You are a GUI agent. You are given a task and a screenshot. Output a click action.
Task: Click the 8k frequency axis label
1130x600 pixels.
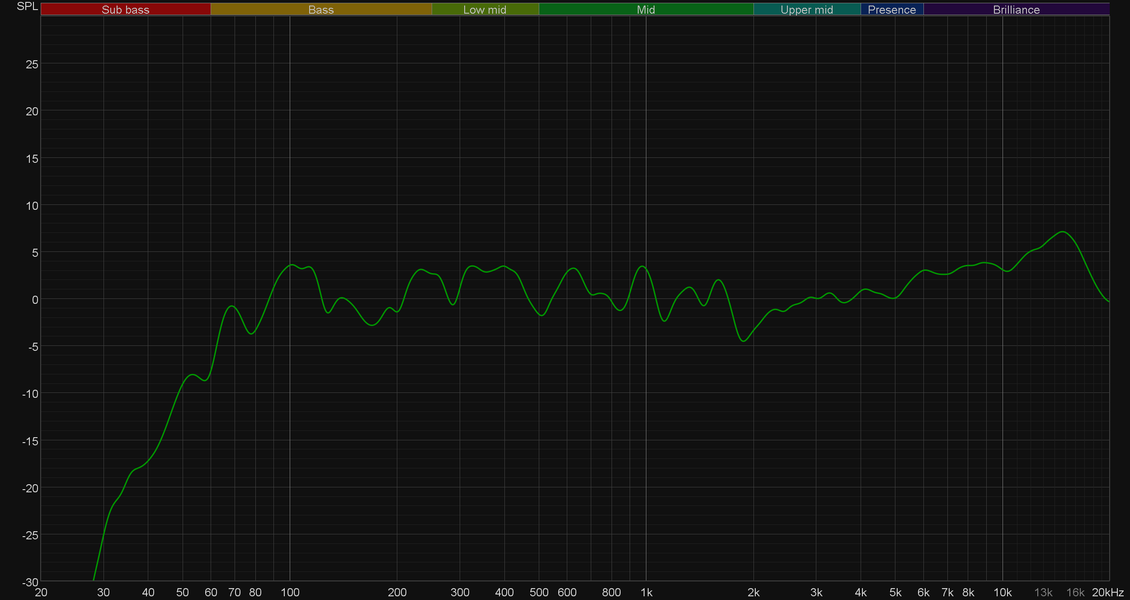point(969,593)
